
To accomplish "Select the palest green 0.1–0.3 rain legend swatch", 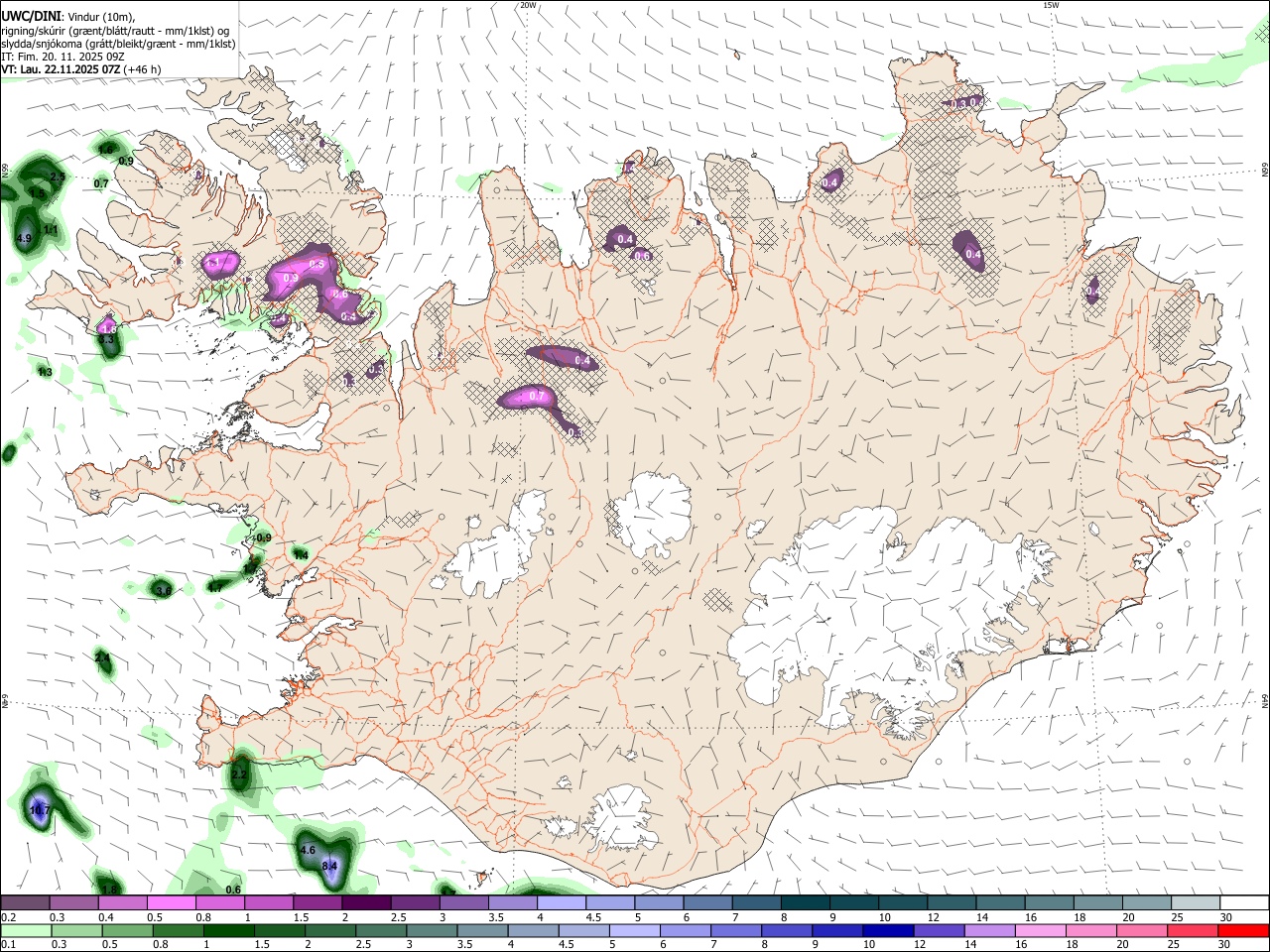I will (25, 931).
